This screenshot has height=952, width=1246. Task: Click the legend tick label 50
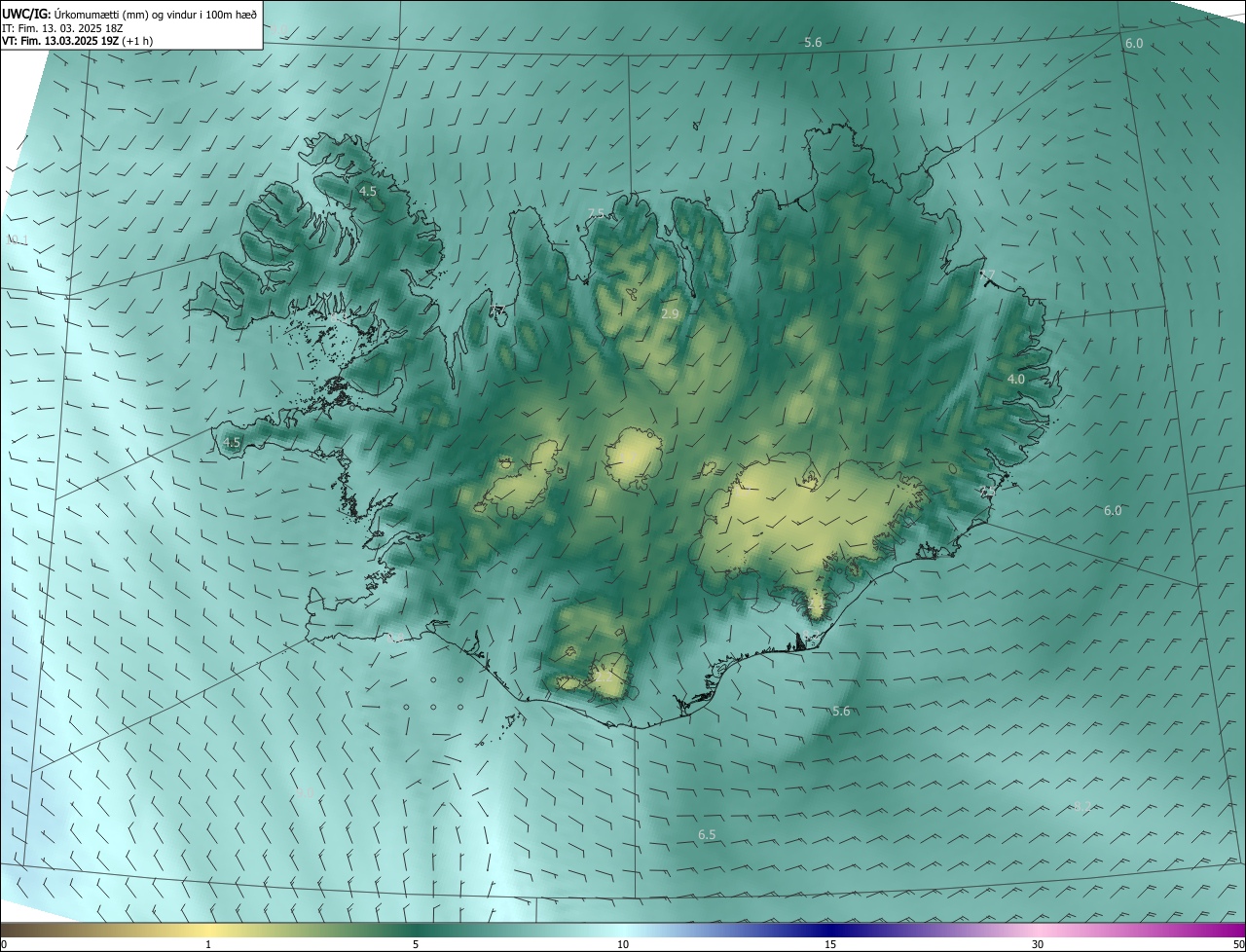(x=1238, y=945)
